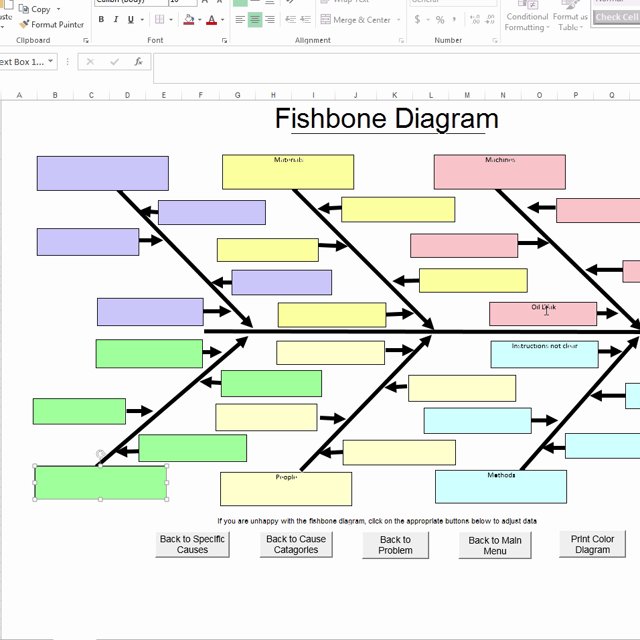Screen dimensions: 640x640
Task: Click the Format Painter tool
Action: tap(50, 24)
